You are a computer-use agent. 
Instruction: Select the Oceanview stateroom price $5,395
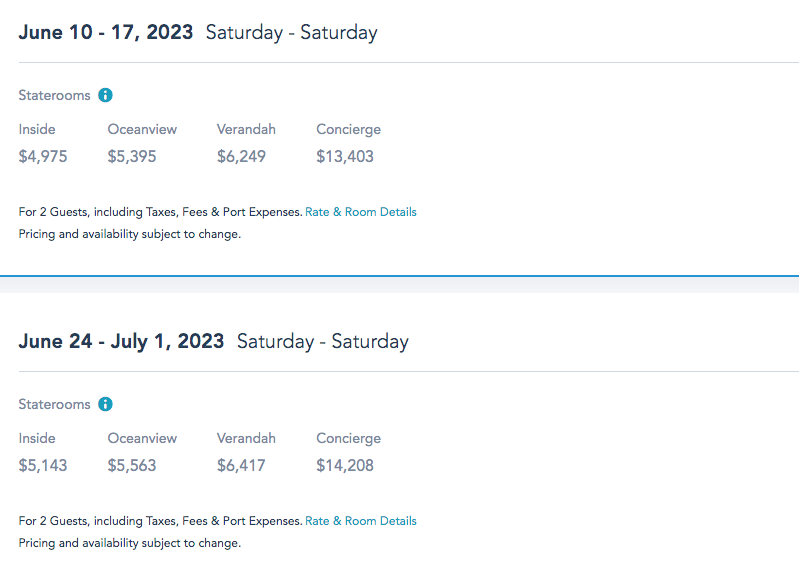(132, 156)
